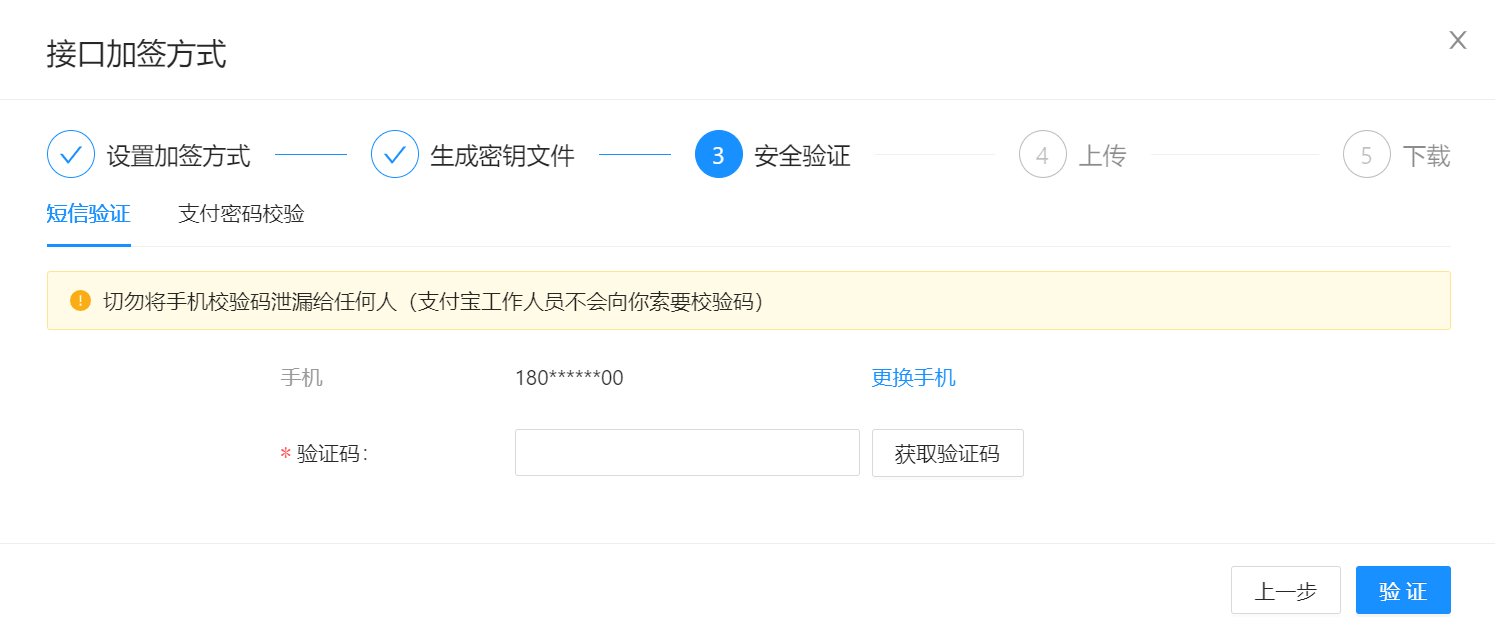Click the 上传 step label
This screenshot has width=1495, height=639.
point(1102,156)
